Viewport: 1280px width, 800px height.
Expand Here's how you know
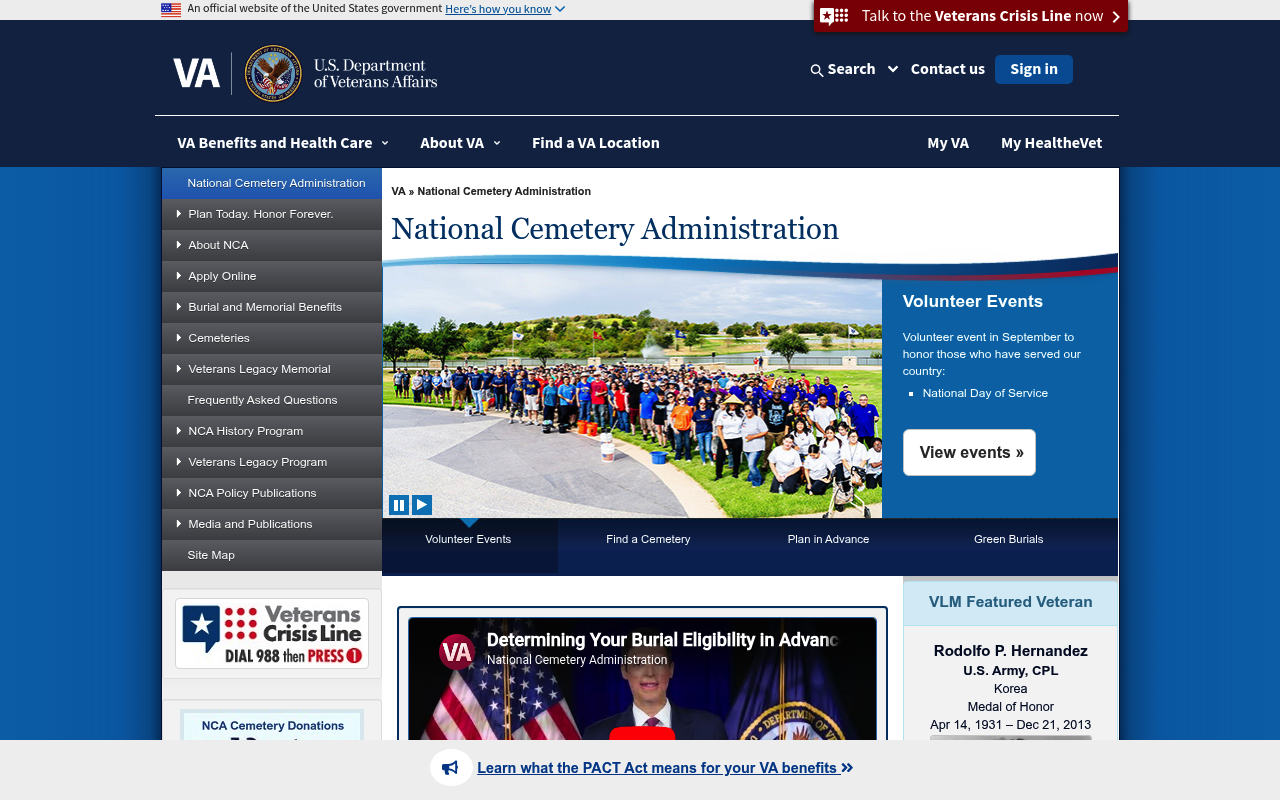505,9
